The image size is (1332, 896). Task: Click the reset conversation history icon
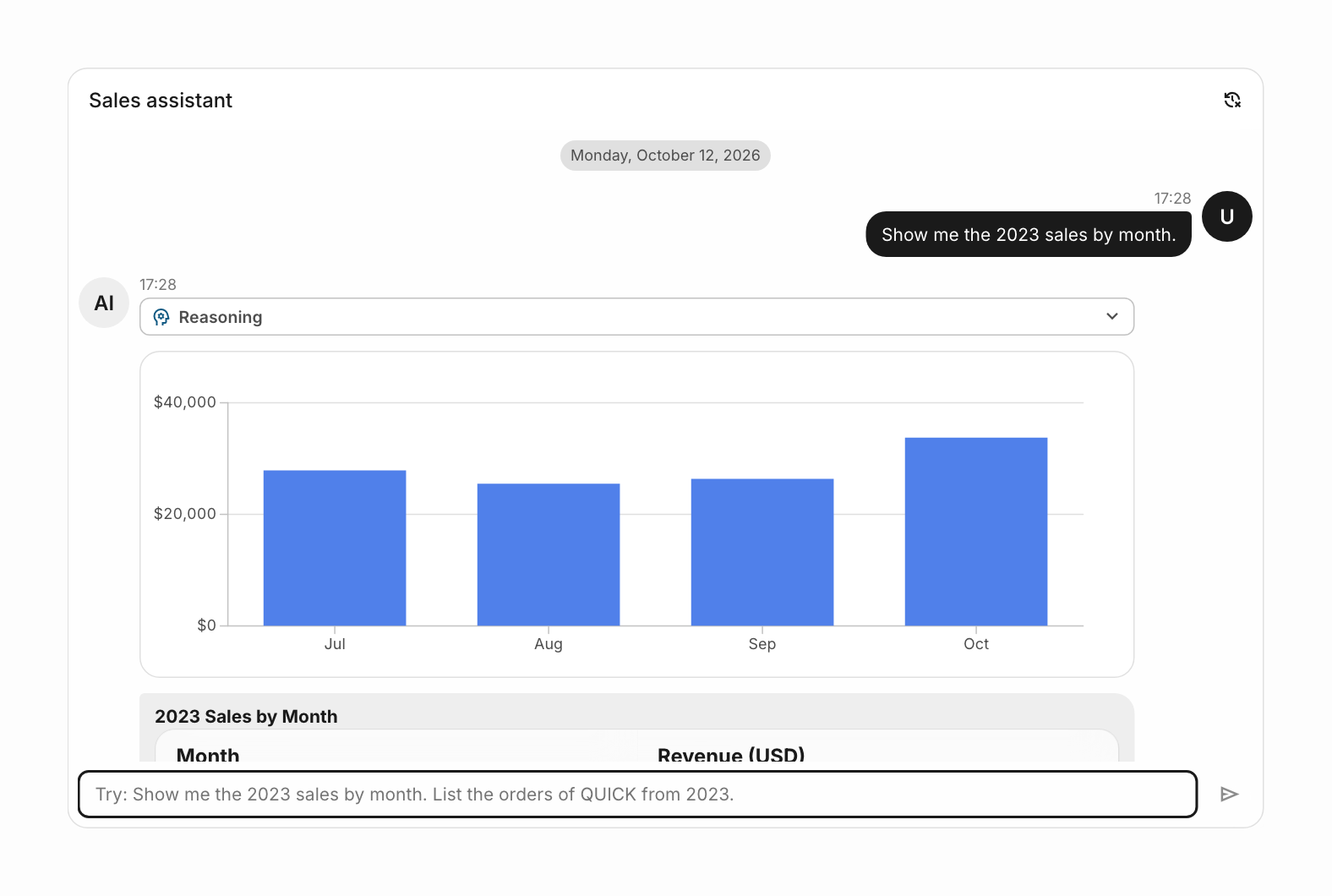coord(1232,100)
